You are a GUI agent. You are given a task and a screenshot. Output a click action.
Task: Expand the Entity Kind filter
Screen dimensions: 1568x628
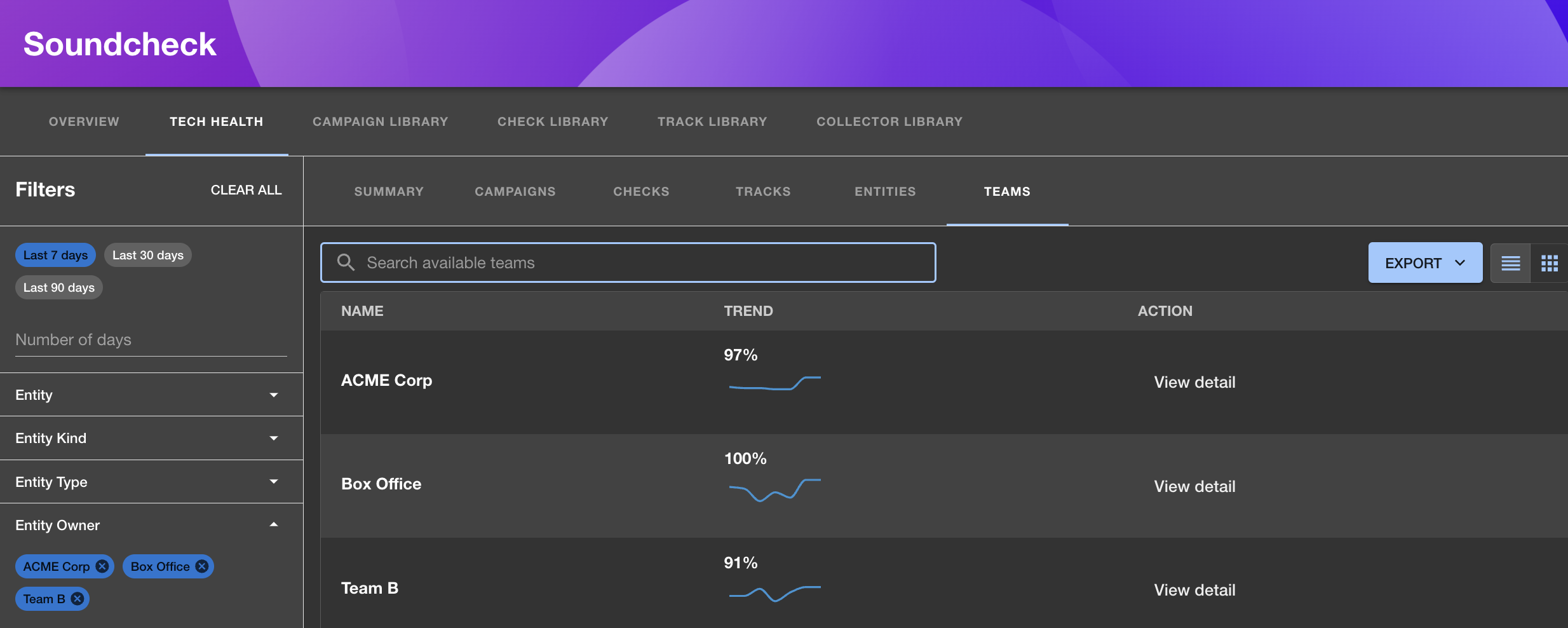click(x=151, y=438)
